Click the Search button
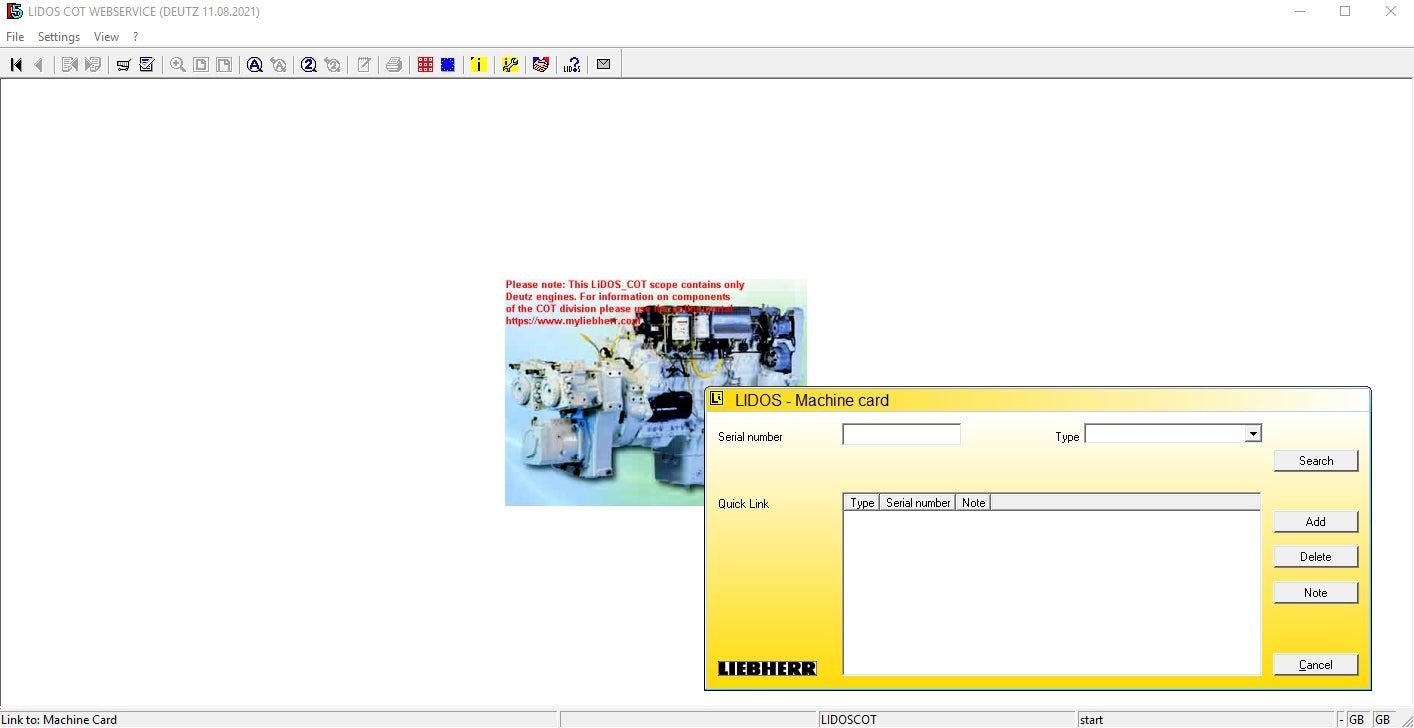The width and height of the screenshot is (1414, 728). (1316, 461)
